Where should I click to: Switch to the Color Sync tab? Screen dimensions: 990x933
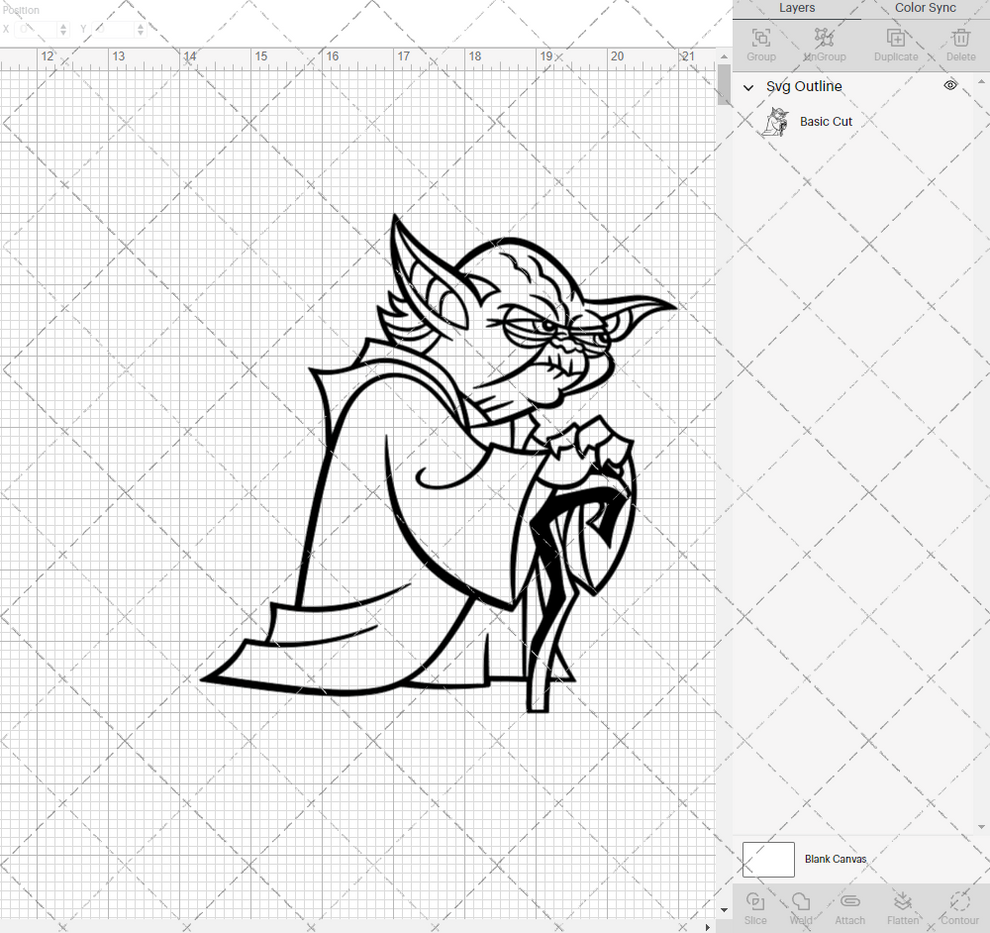pyautogui.click(x=924, y=8)
